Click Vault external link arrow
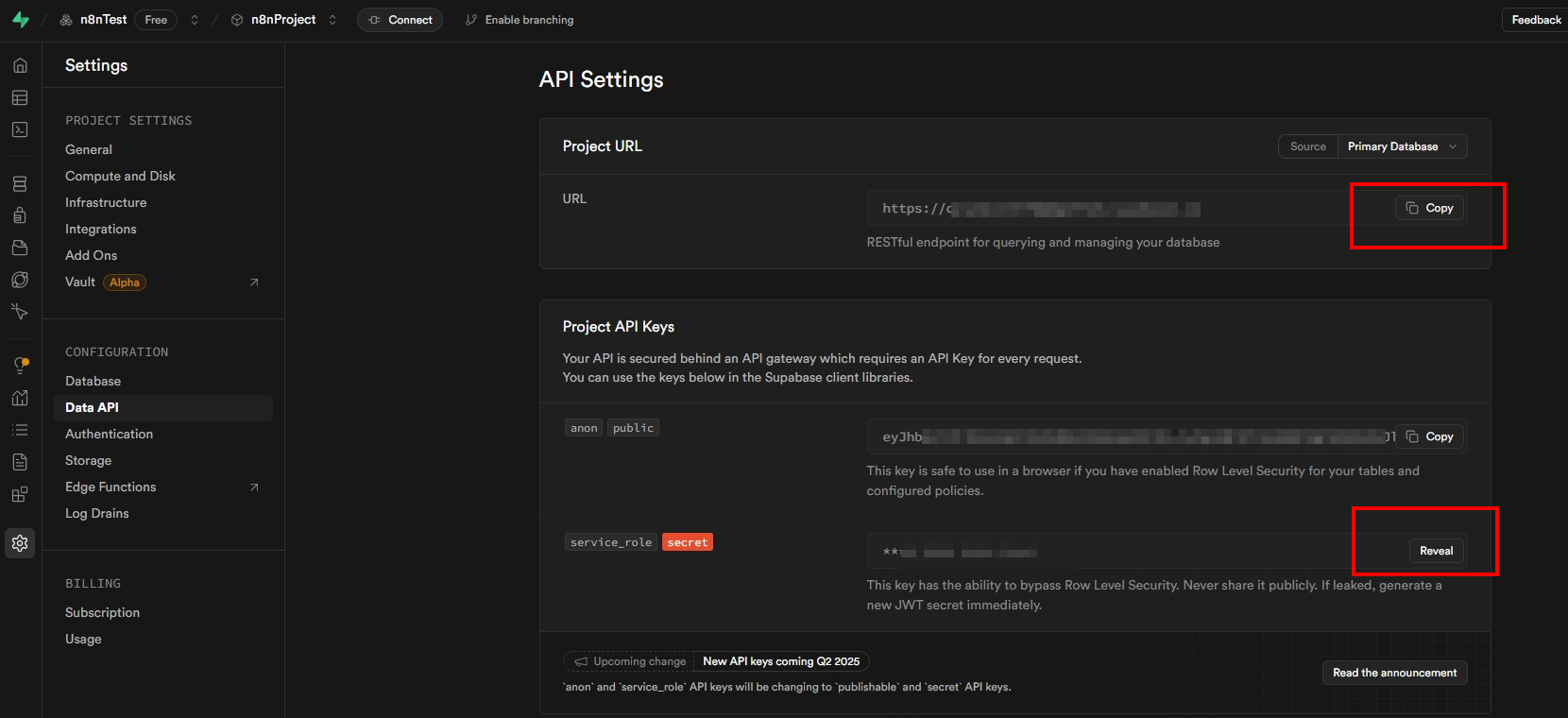 pyautogui.click(x=254, y=282)
